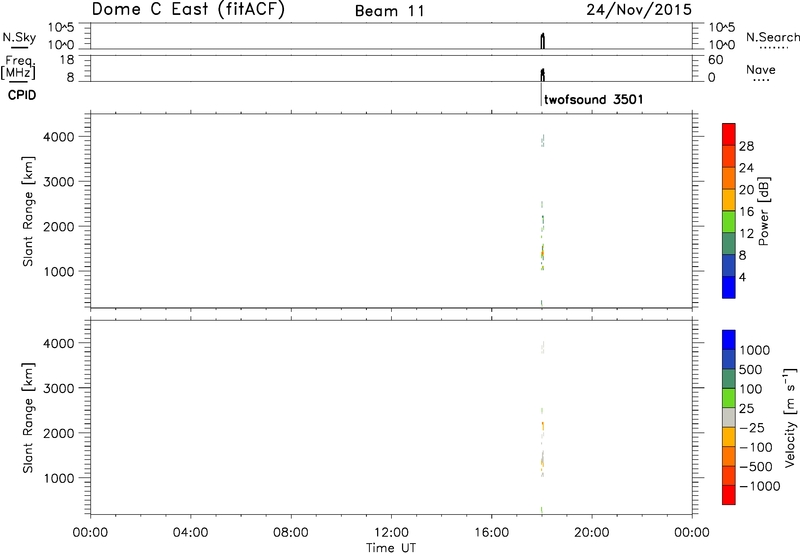800x554 pixels.
Task: Click the '18' tick on frequency axis
Action: coord(67,60)
